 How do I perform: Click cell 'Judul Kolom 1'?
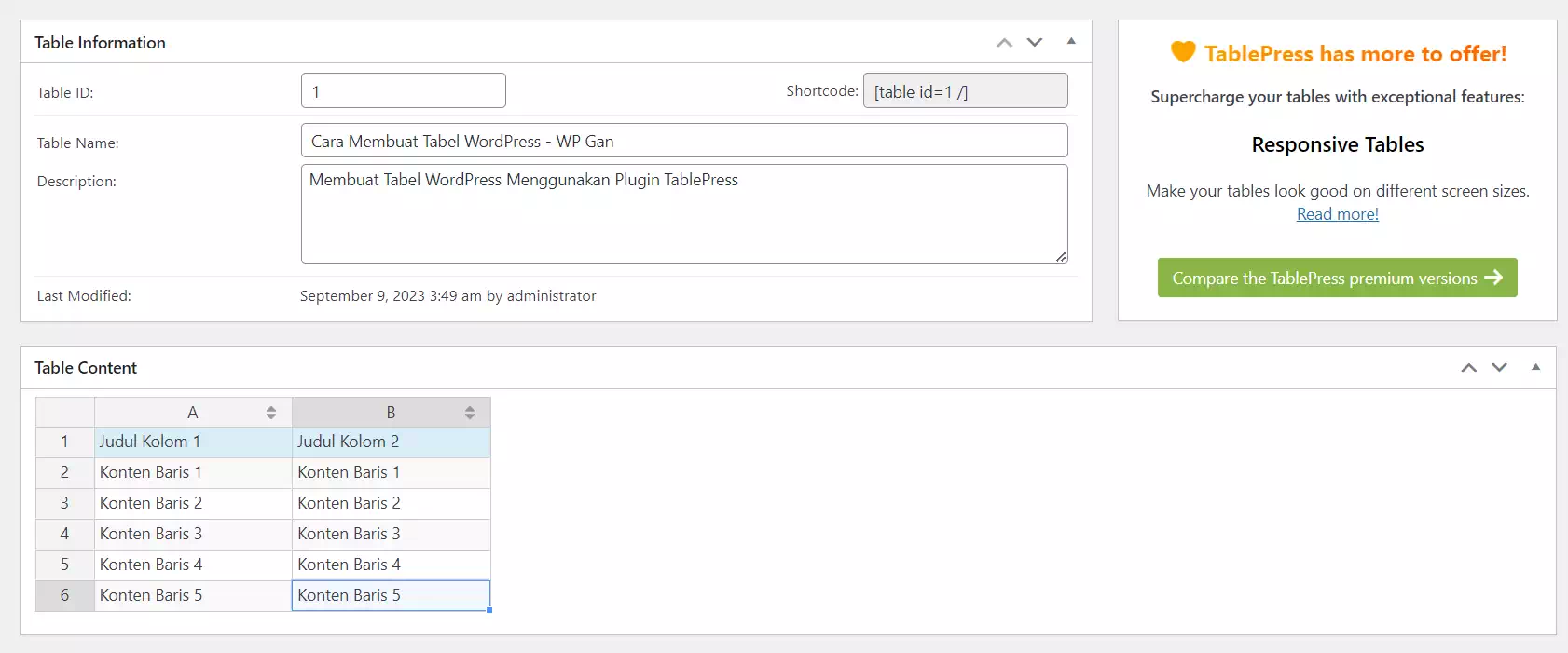tap(193, 442)
